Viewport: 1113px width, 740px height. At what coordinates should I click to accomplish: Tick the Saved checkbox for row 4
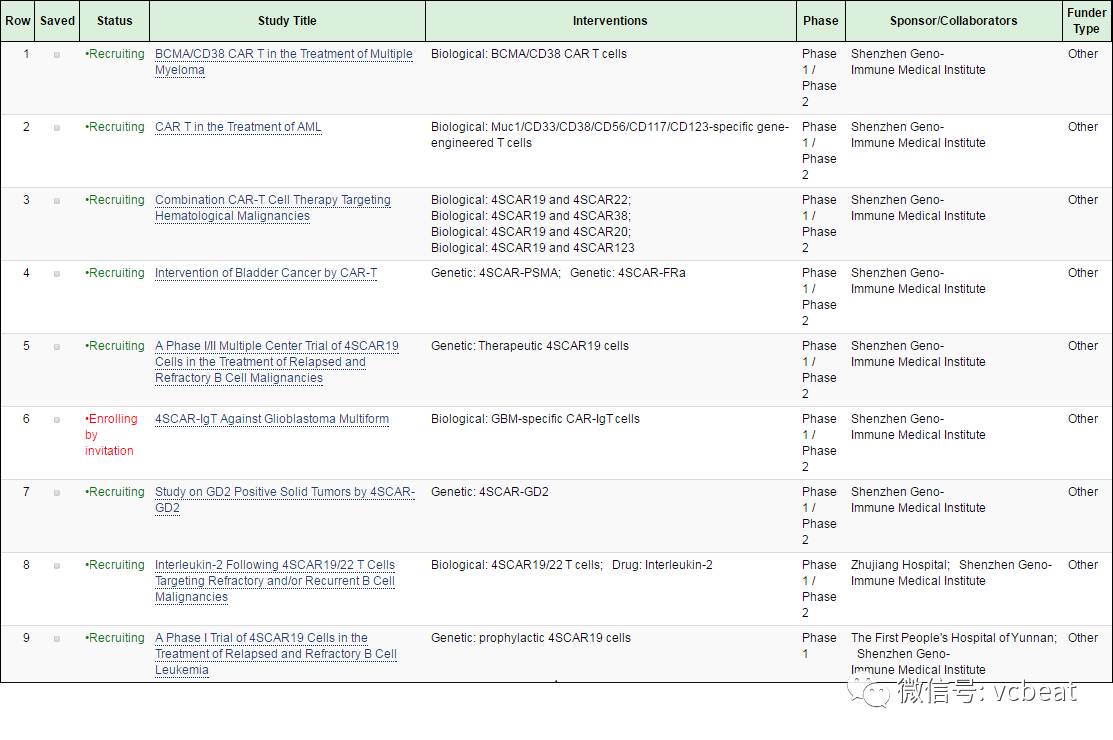[x=57, y=274]
